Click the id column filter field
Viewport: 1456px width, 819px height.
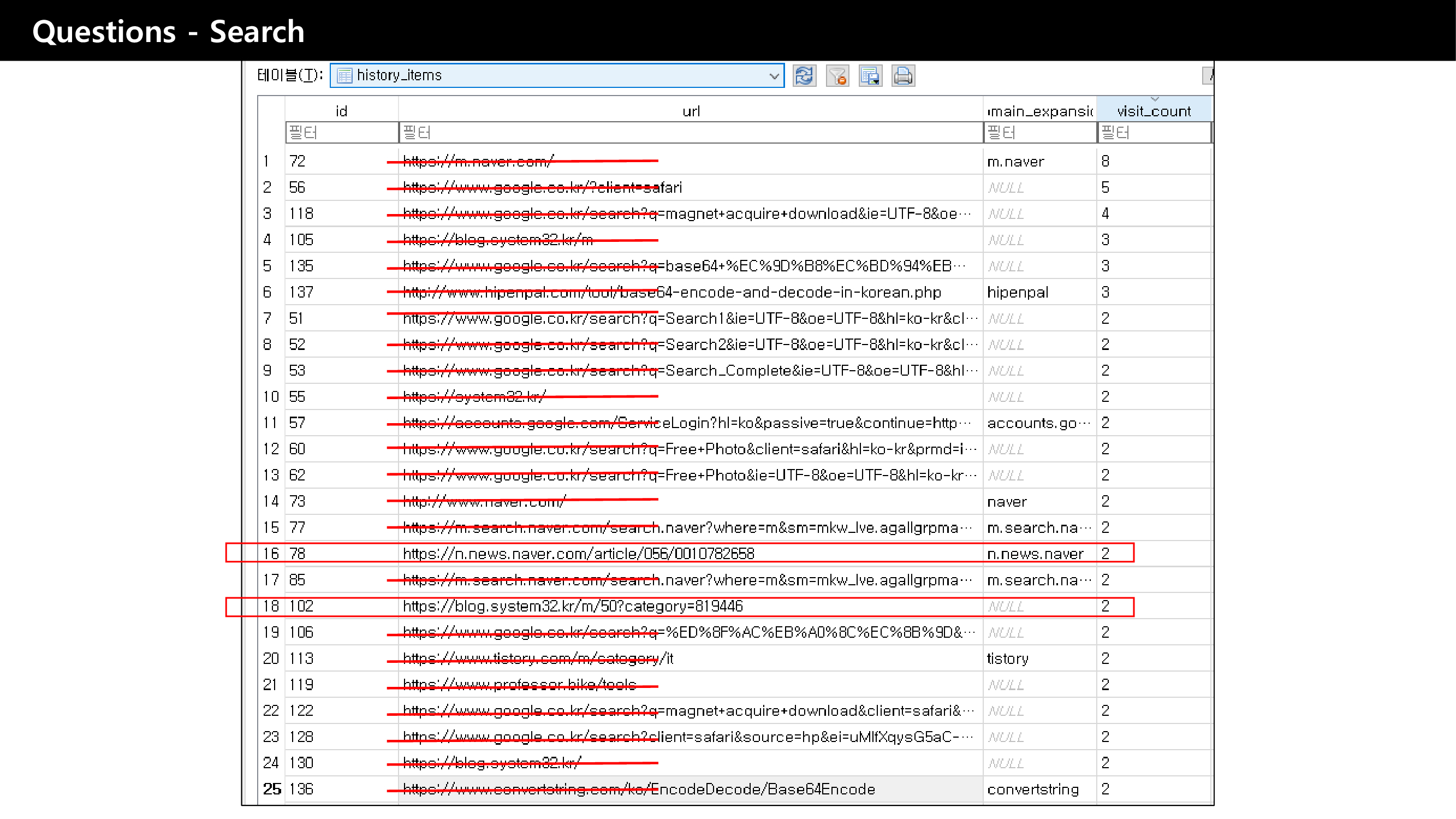click(341, 133)
